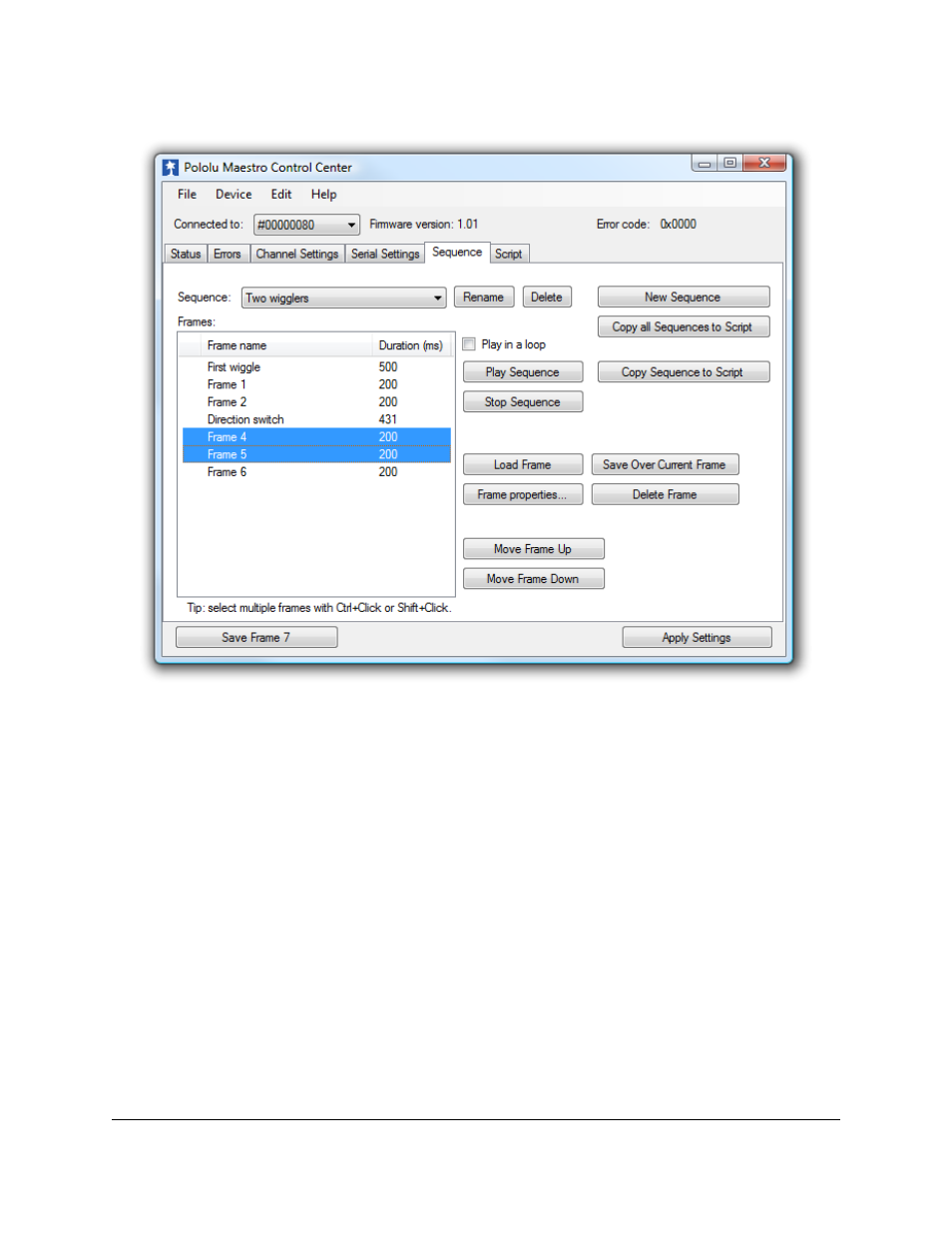Switch to the Errors tab

point(228,254)
